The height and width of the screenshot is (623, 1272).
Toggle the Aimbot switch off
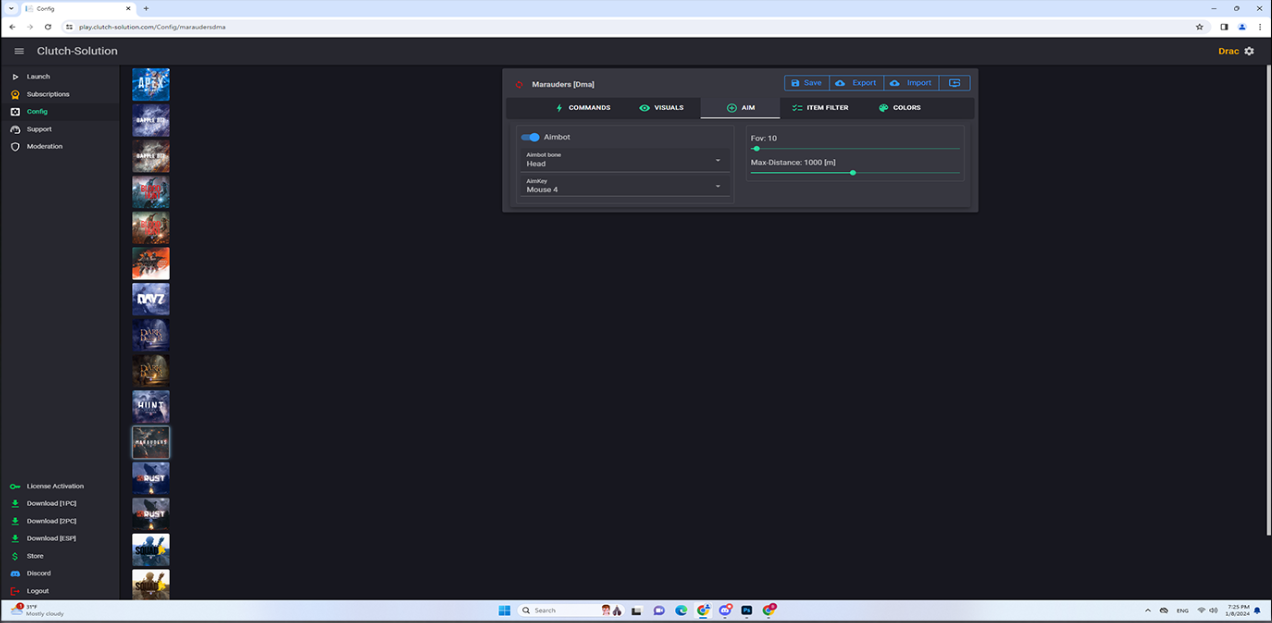coord(530,137)
